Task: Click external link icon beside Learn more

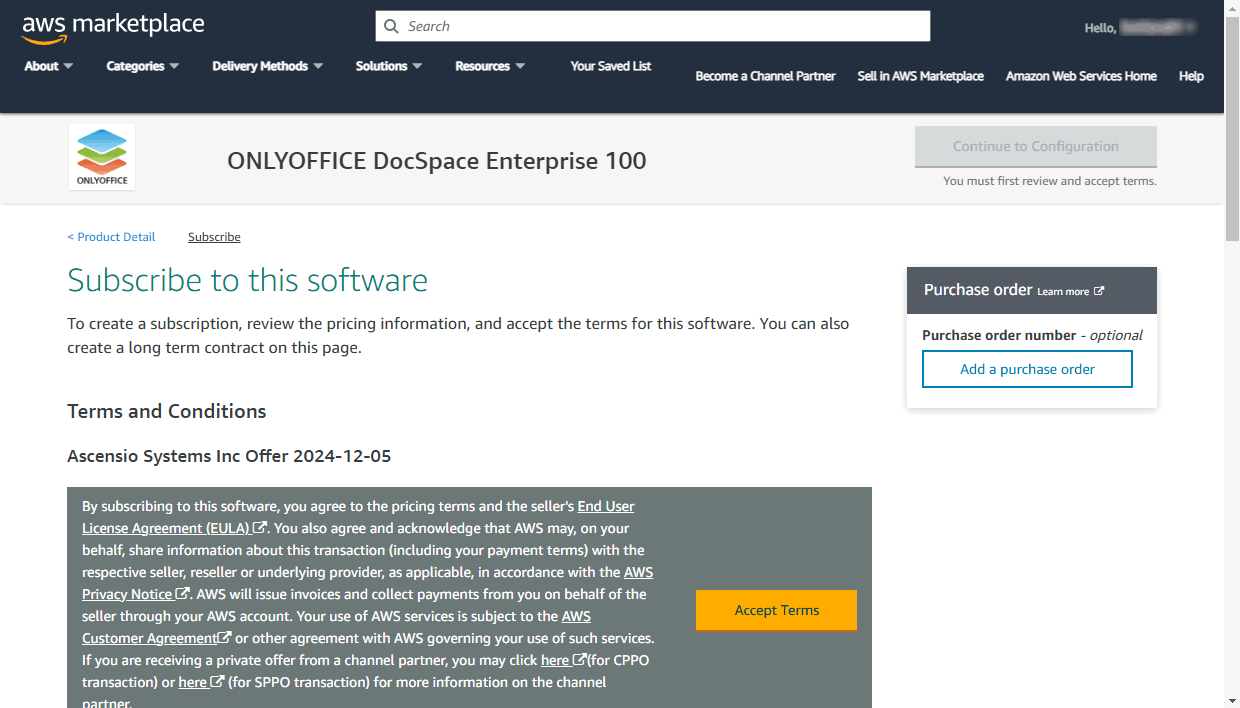Action: click(1099, 291)
